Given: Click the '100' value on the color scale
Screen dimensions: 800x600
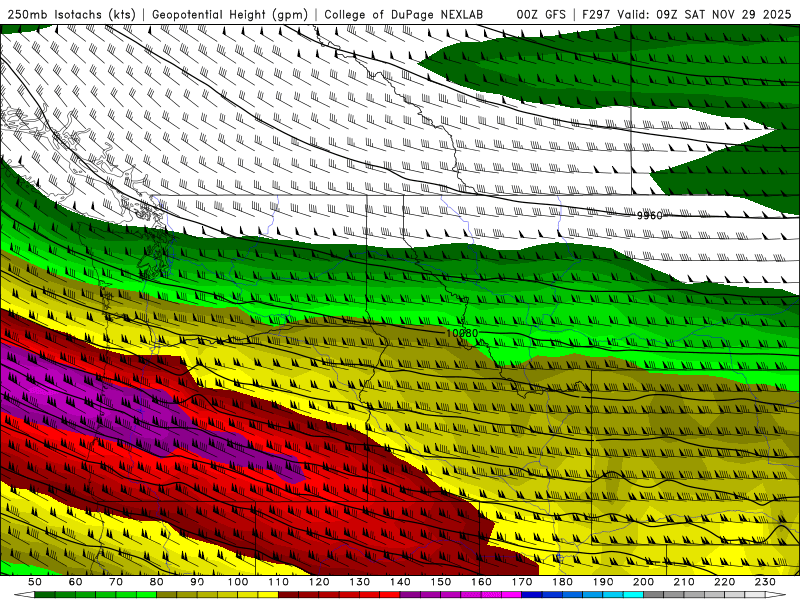Looking at the screenshot, I should coord(238,582).
